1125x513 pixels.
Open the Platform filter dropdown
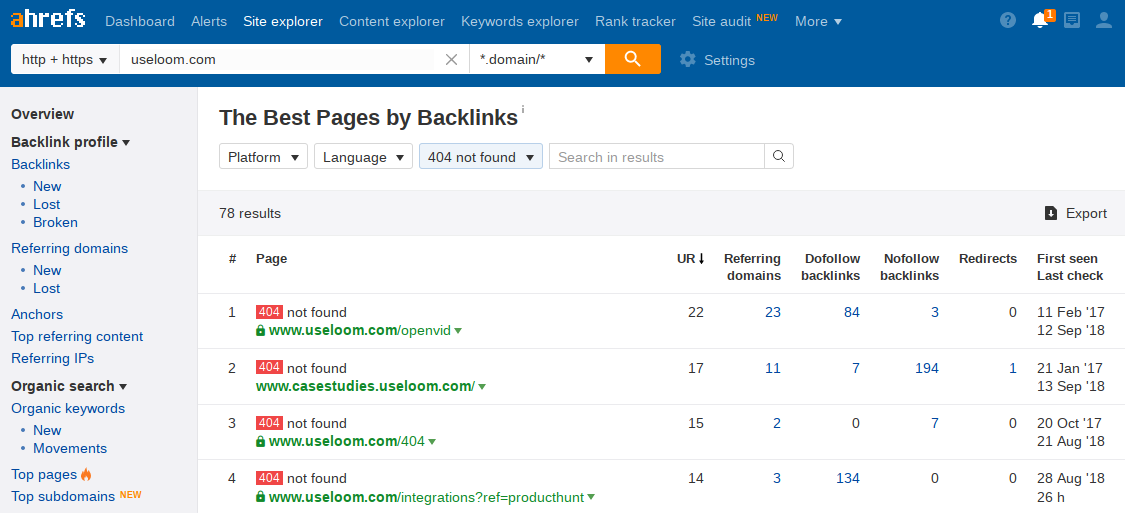263,157
